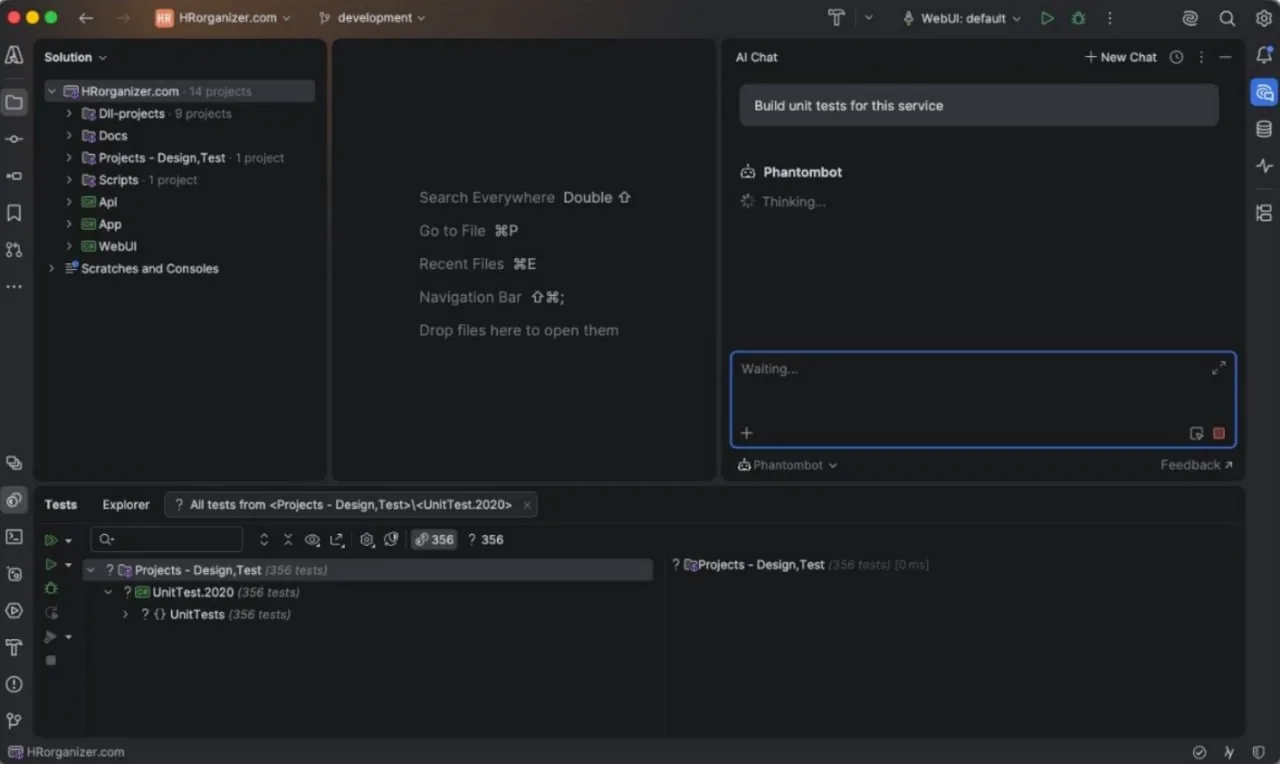Open the Phantombot model selector dropdown

click(x=787, y=465)
